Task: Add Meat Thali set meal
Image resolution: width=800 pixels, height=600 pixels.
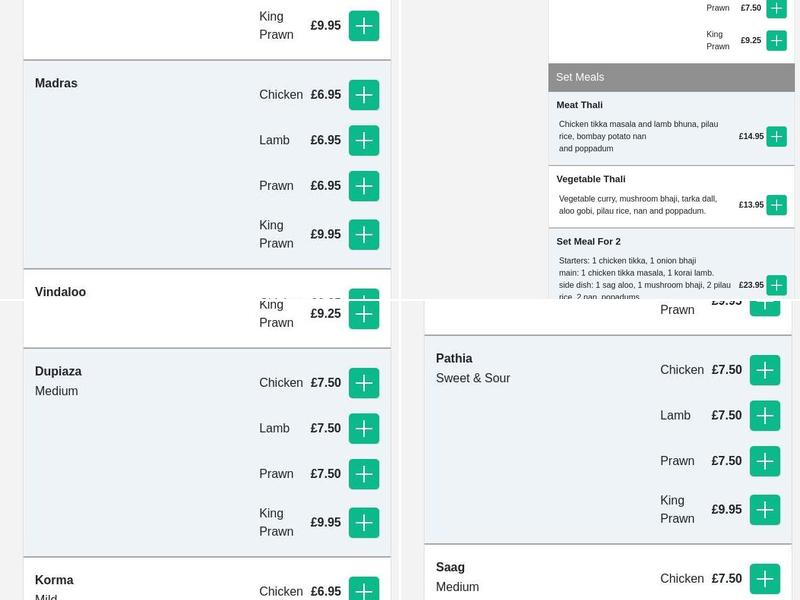Action: [776, 137]
